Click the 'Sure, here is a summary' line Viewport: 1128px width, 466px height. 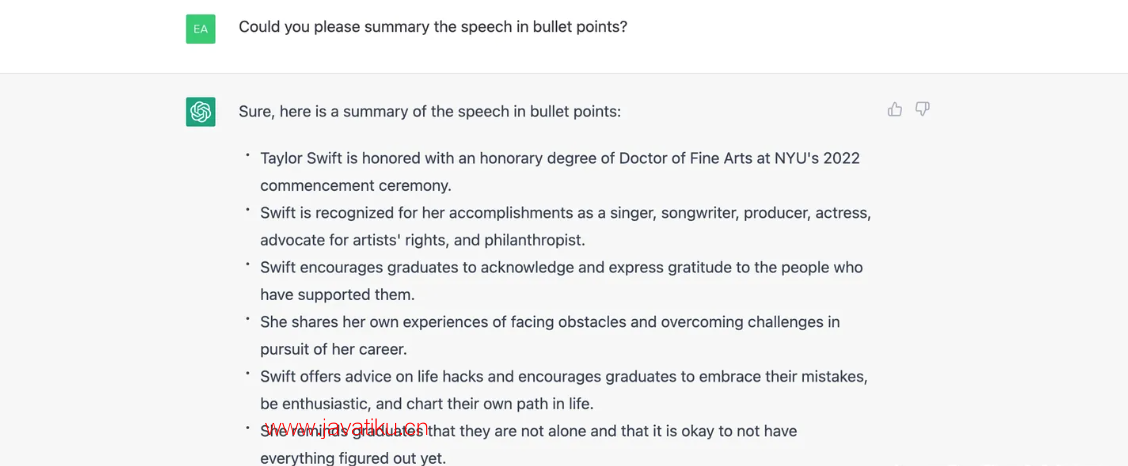pos(429,112)
